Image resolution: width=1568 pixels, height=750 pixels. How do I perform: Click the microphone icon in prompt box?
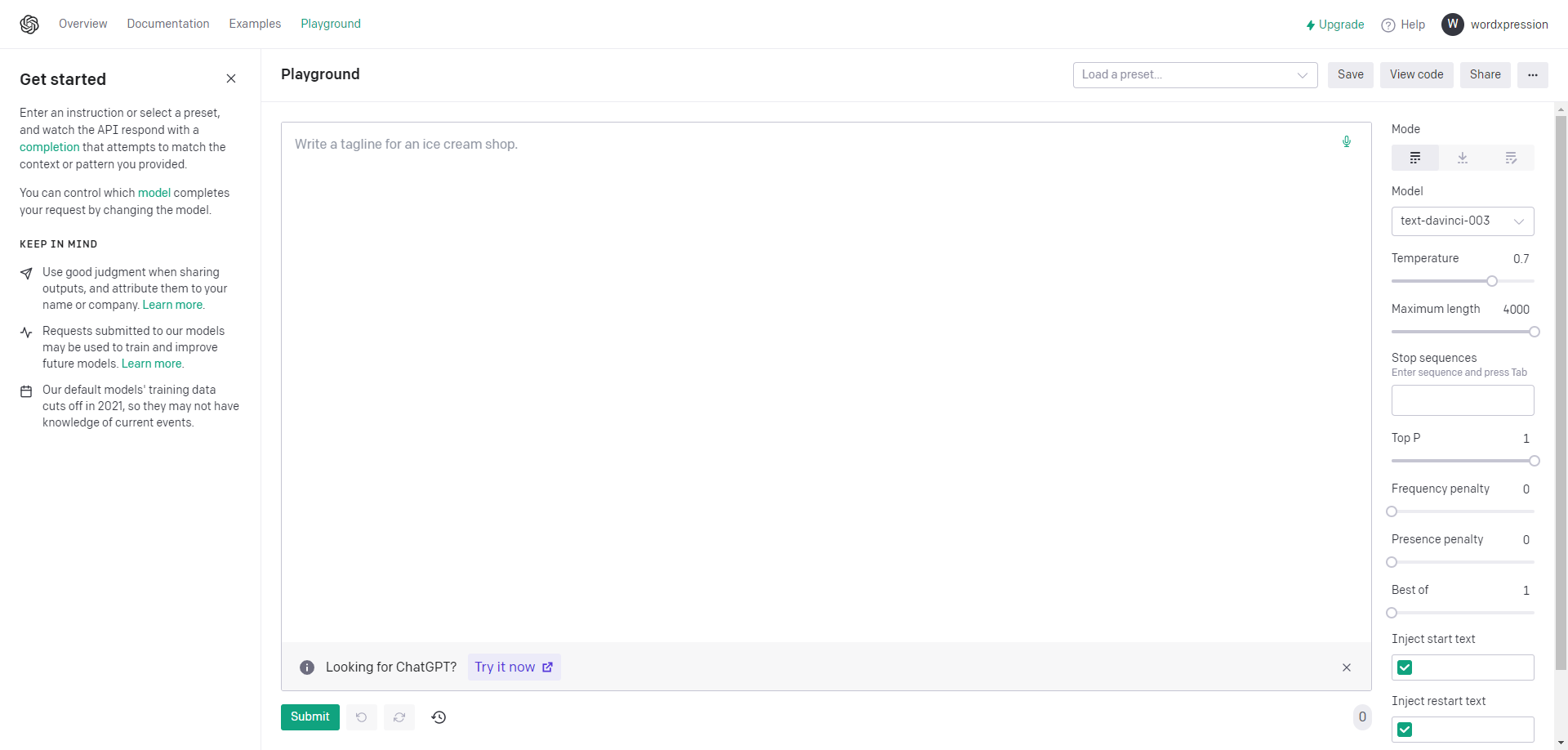point(1347,141)
